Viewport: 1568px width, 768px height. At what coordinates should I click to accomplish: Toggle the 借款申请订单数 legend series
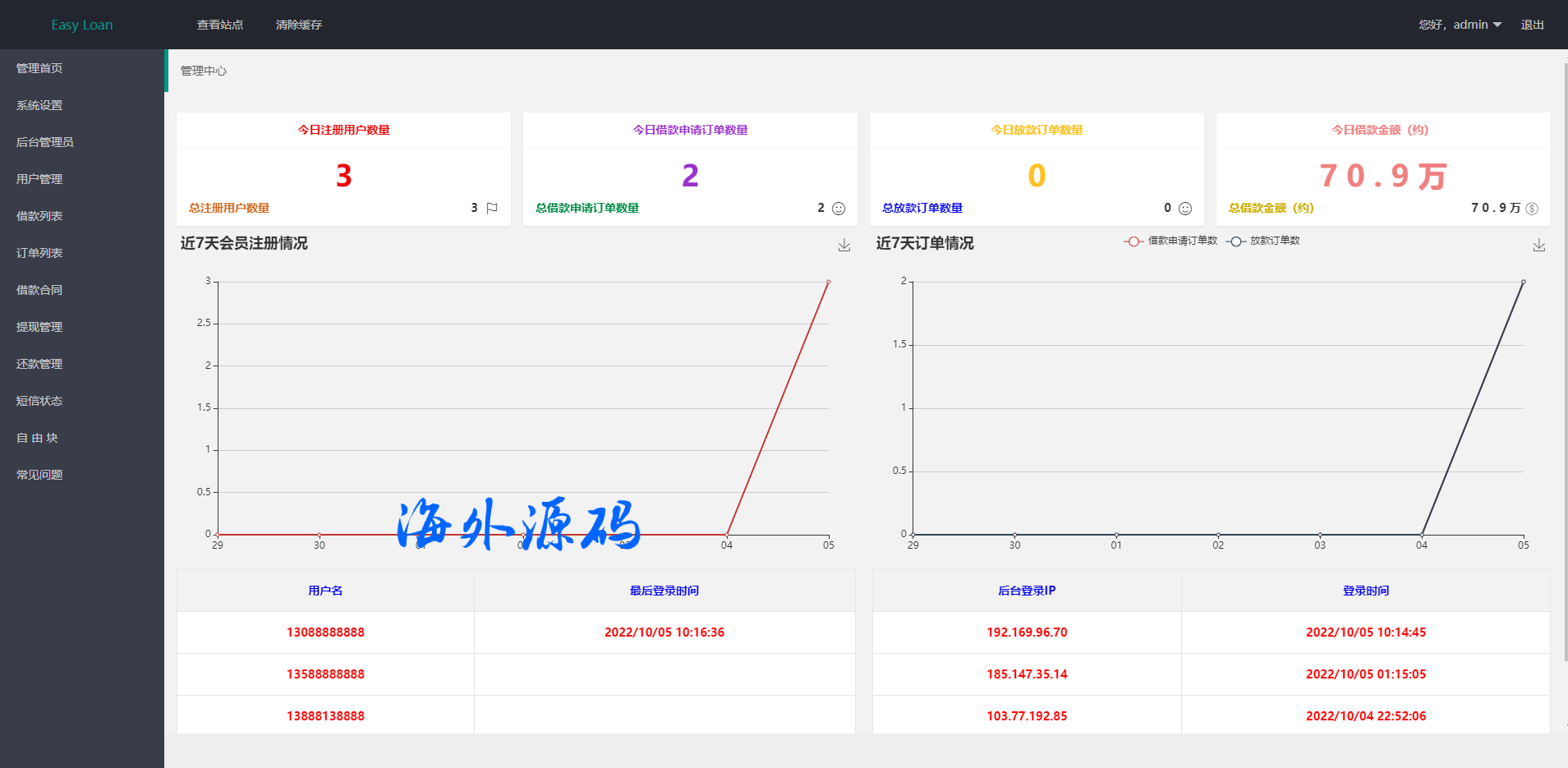(x=1171, y=241)
